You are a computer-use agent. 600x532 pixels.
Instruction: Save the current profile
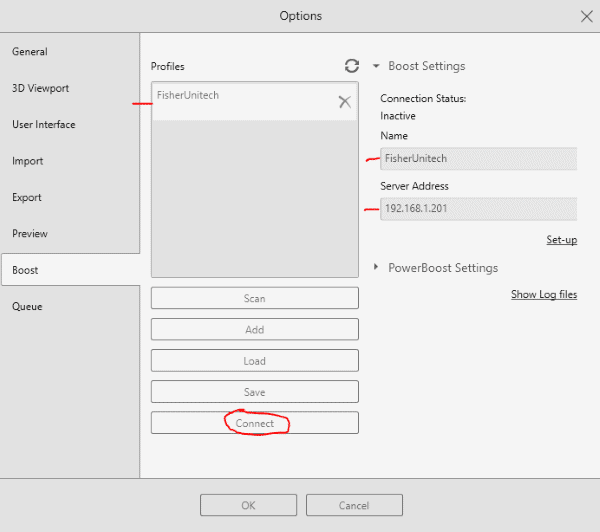(254, 392)
